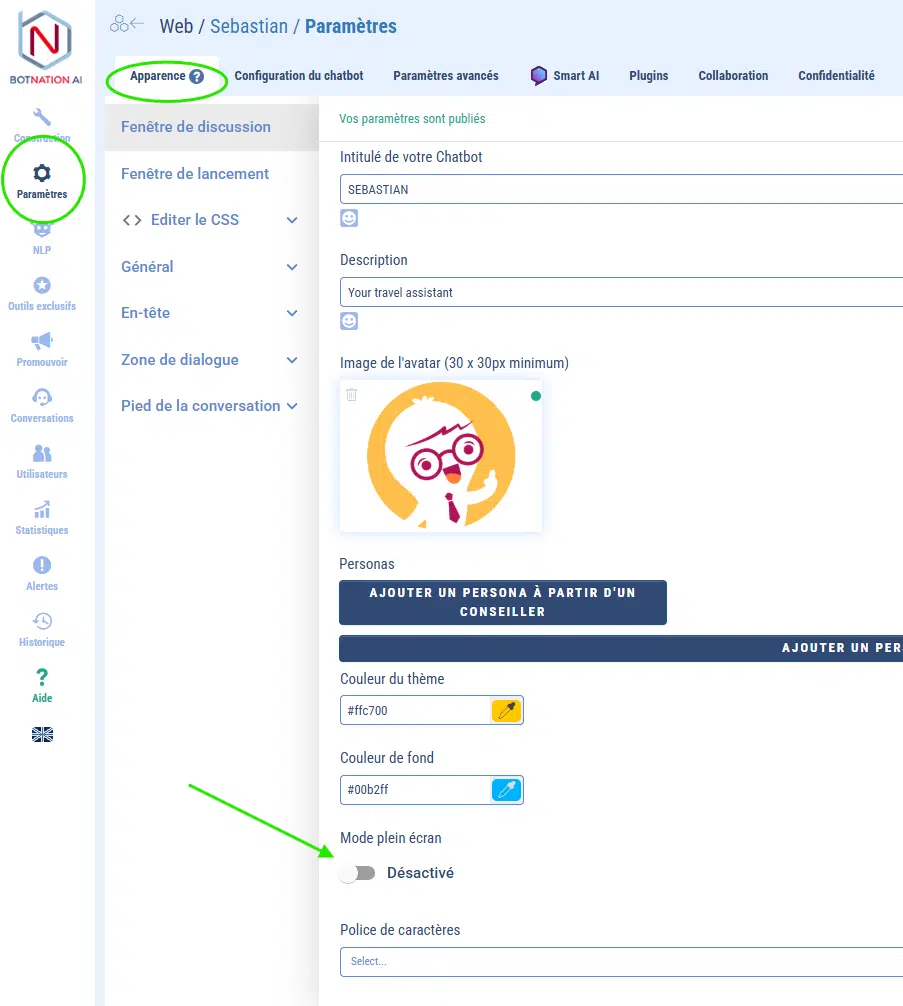Click Ajouter un persona à partir d'un conseiller
This screenshot has height=1006, width=903.
503,603
